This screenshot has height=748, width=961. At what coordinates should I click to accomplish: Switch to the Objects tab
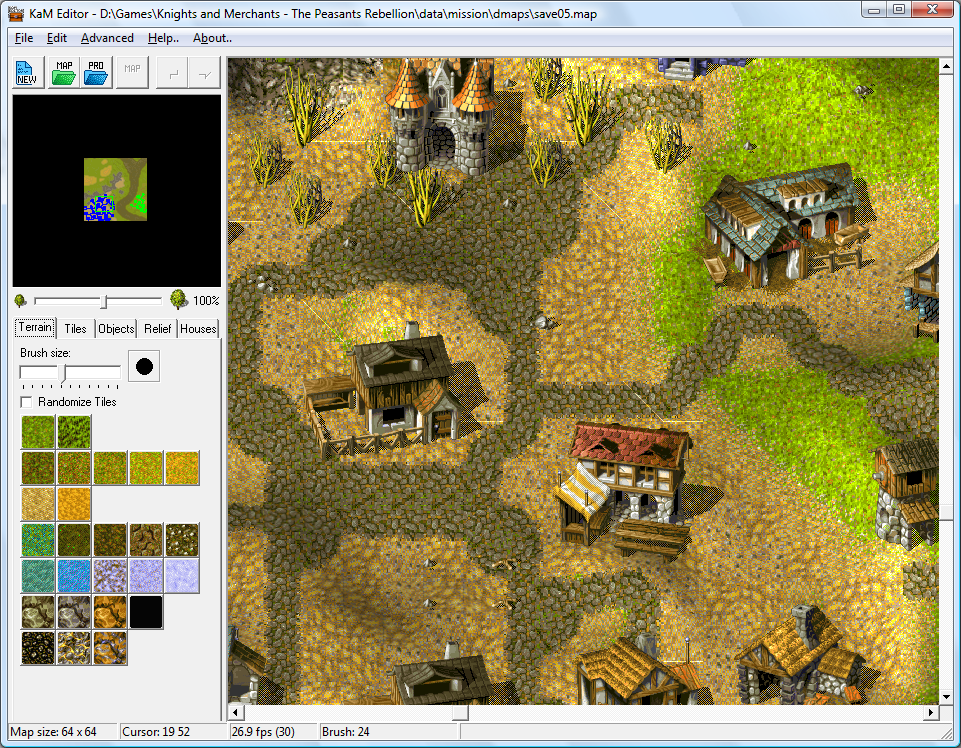coord(116,329)
